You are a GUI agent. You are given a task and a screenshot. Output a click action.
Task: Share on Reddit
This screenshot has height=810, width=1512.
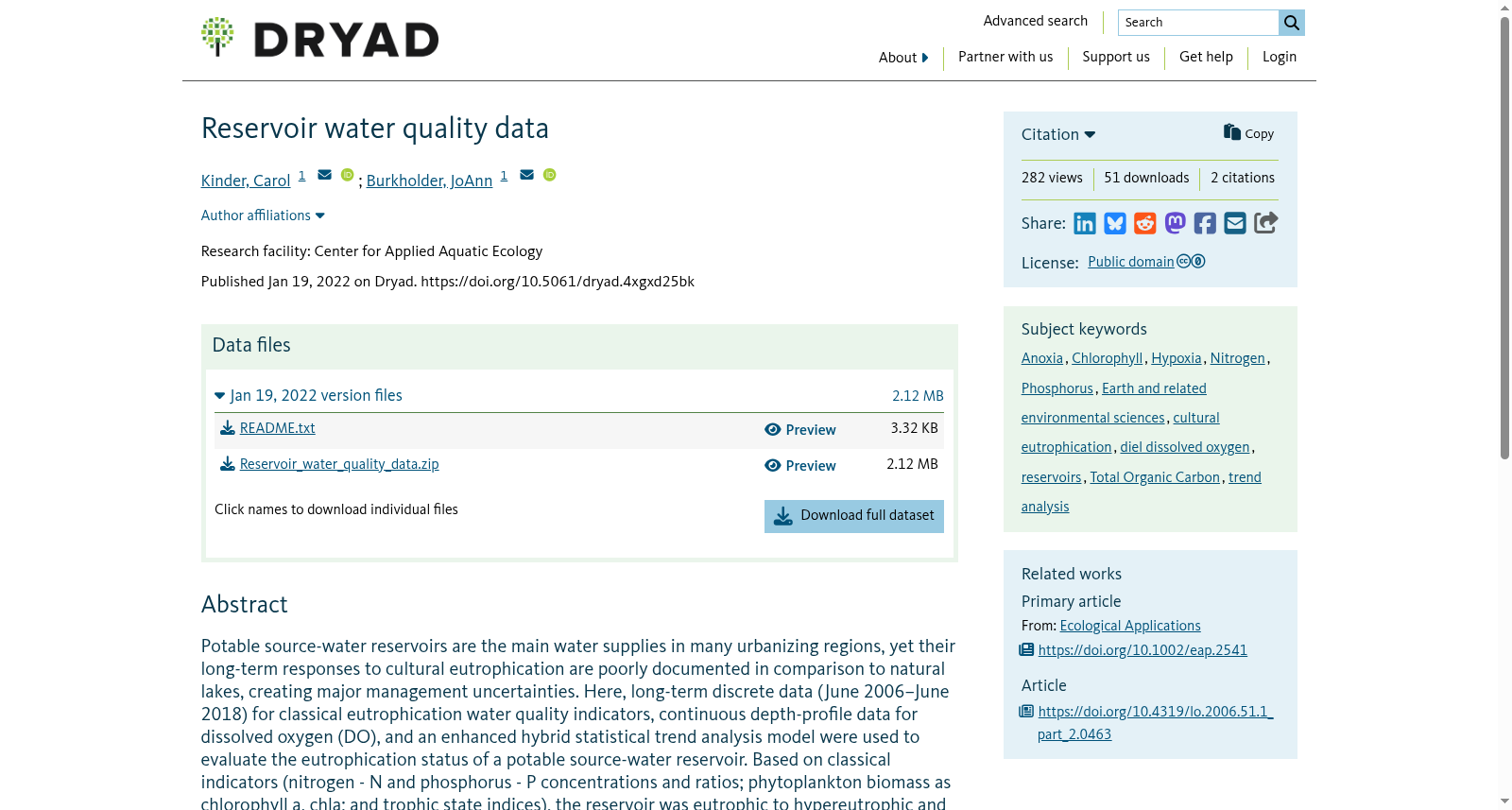[1145, 223]
